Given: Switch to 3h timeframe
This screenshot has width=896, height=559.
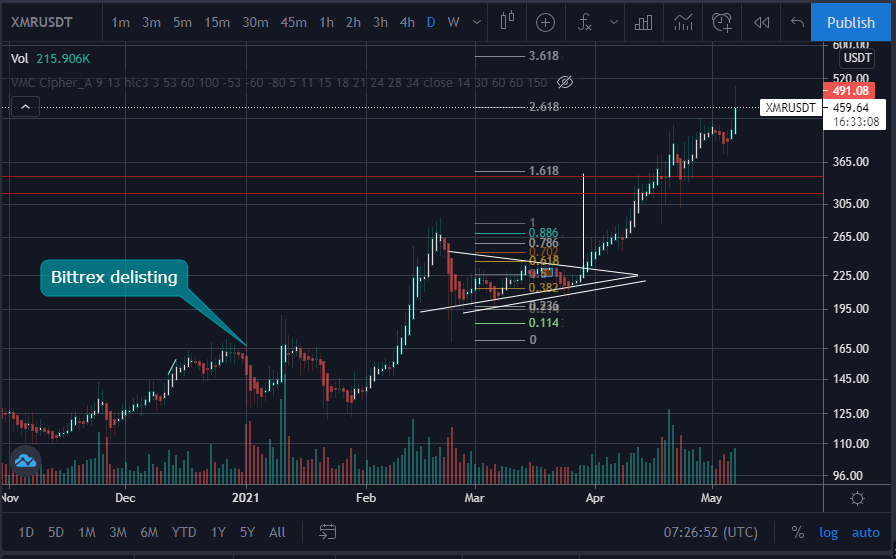Looking at the screenshot, I should (x=380, y=22).
